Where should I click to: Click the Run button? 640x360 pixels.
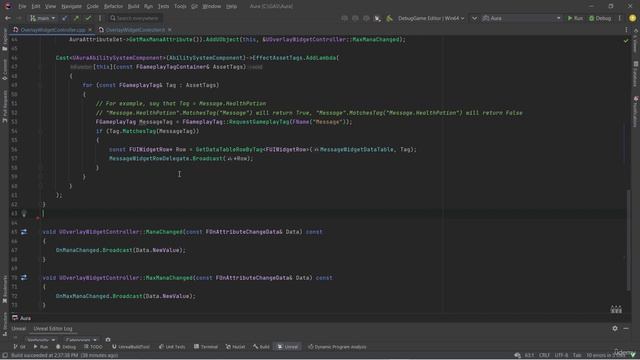[576, 18]
